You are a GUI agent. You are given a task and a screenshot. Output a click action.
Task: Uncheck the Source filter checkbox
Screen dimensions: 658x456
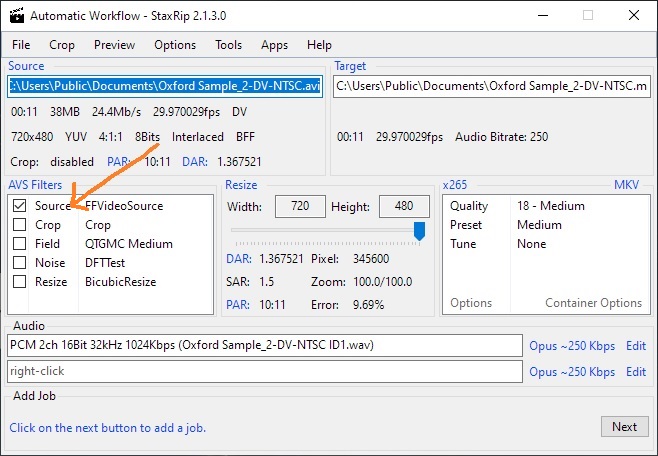click(x=19, y=206)
